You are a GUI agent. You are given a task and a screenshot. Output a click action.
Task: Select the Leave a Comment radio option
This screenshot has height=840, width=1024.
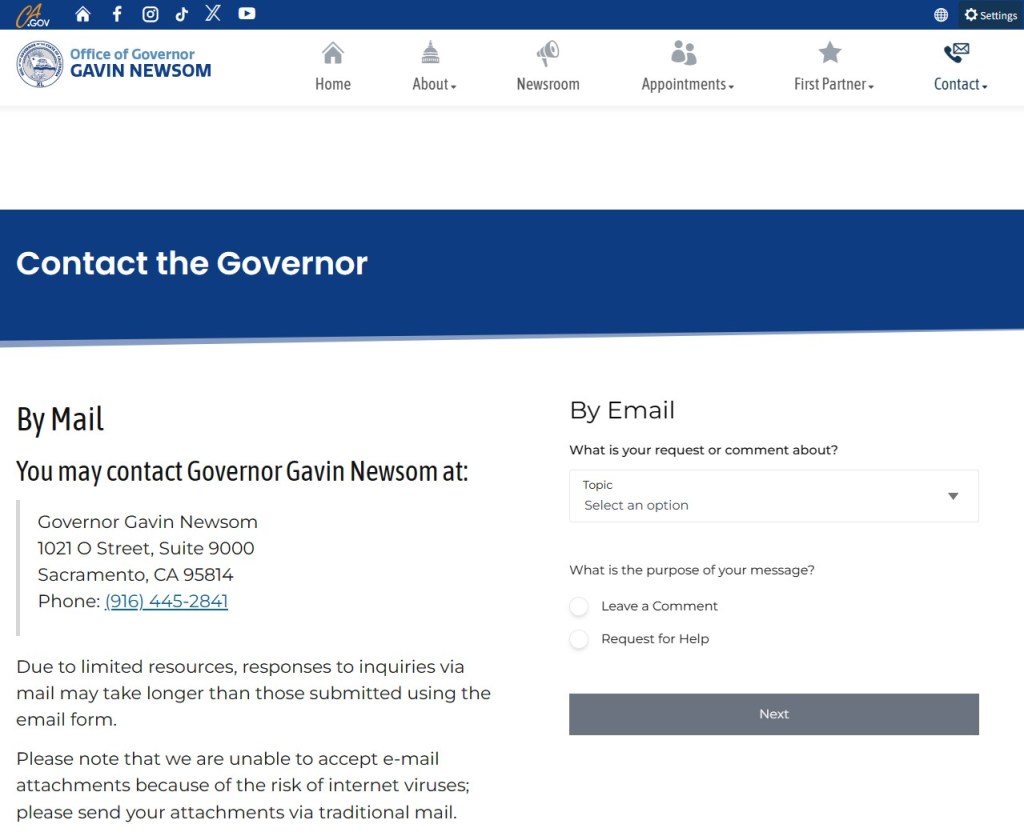[x=579, y=606]
